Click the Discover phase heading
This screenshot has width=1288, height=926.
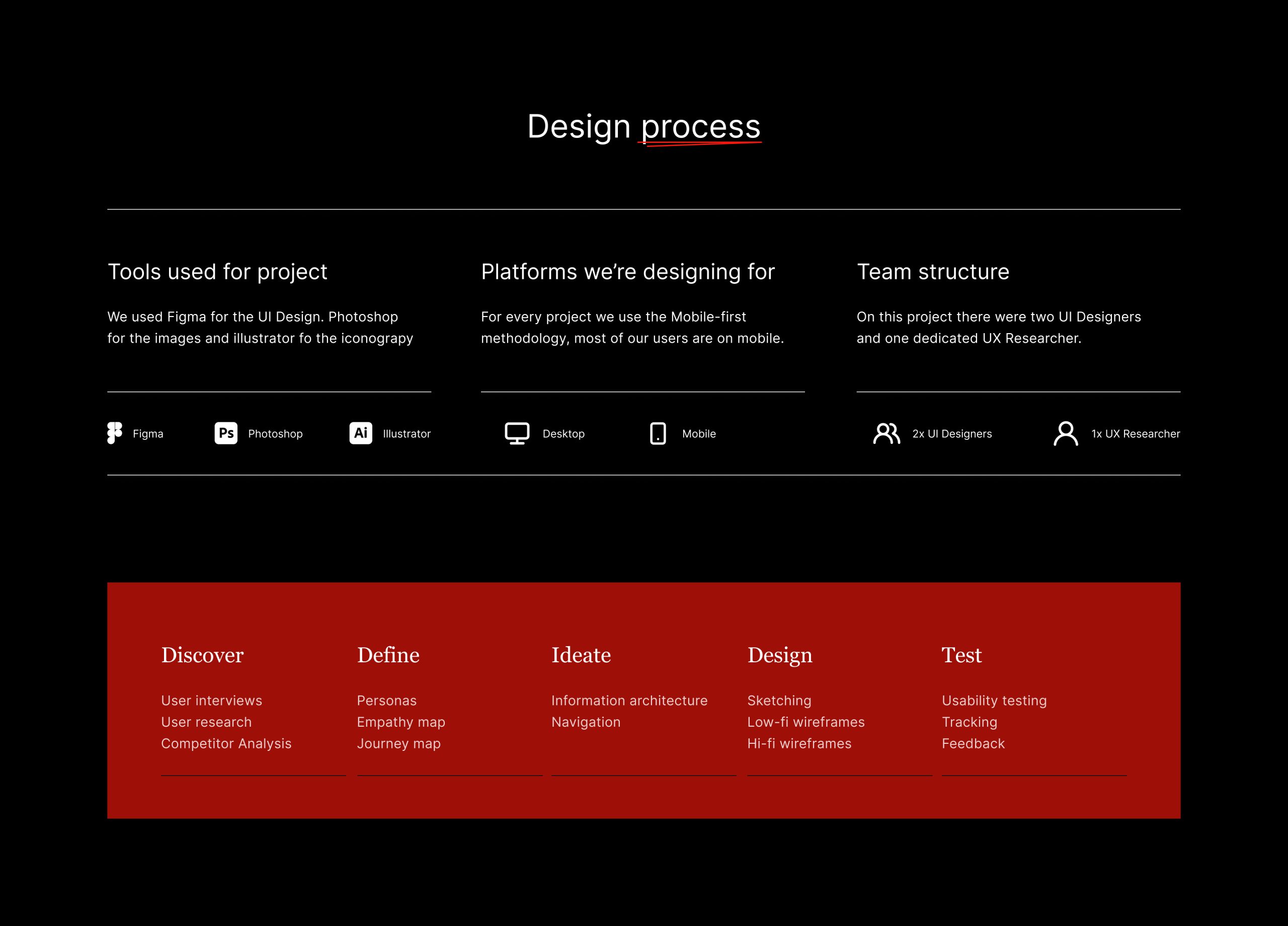202,655
